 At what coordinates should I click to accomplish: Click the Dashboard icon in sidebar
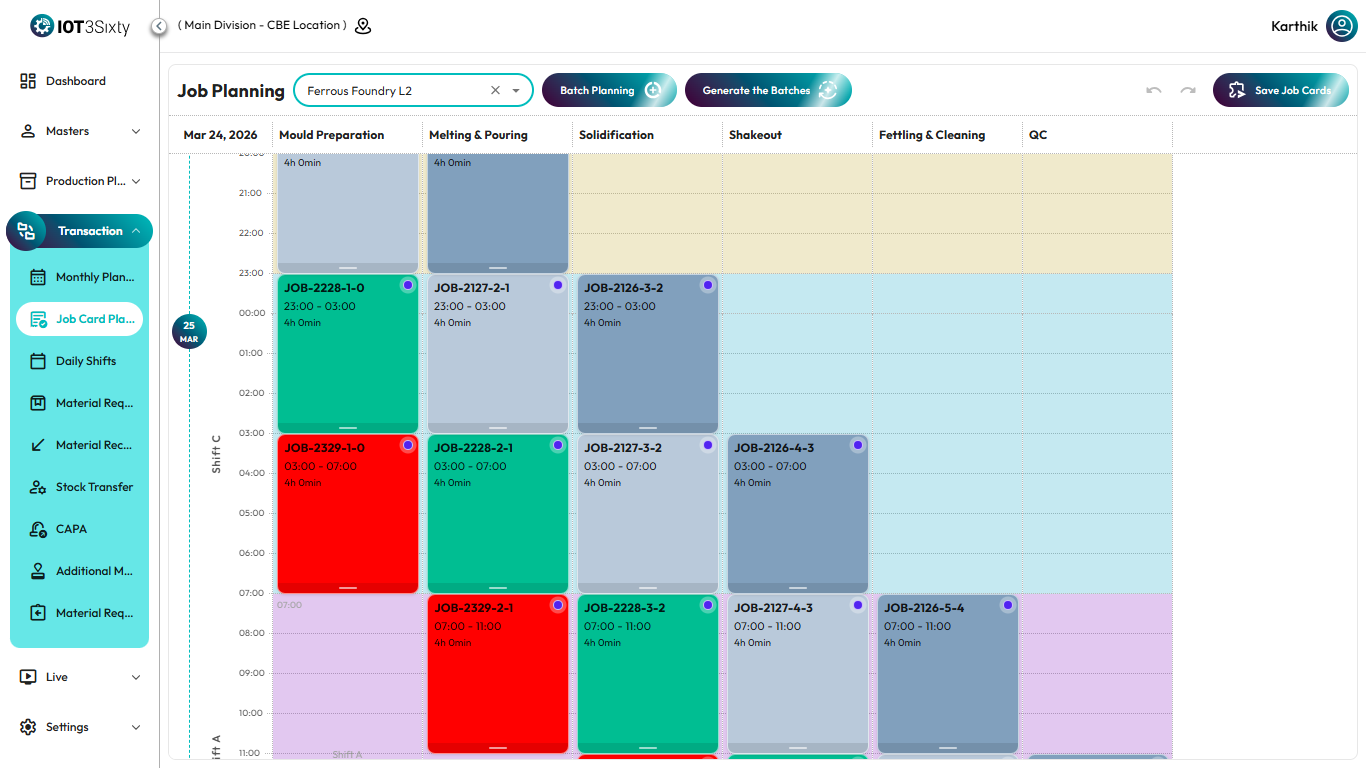coord(28,81)
